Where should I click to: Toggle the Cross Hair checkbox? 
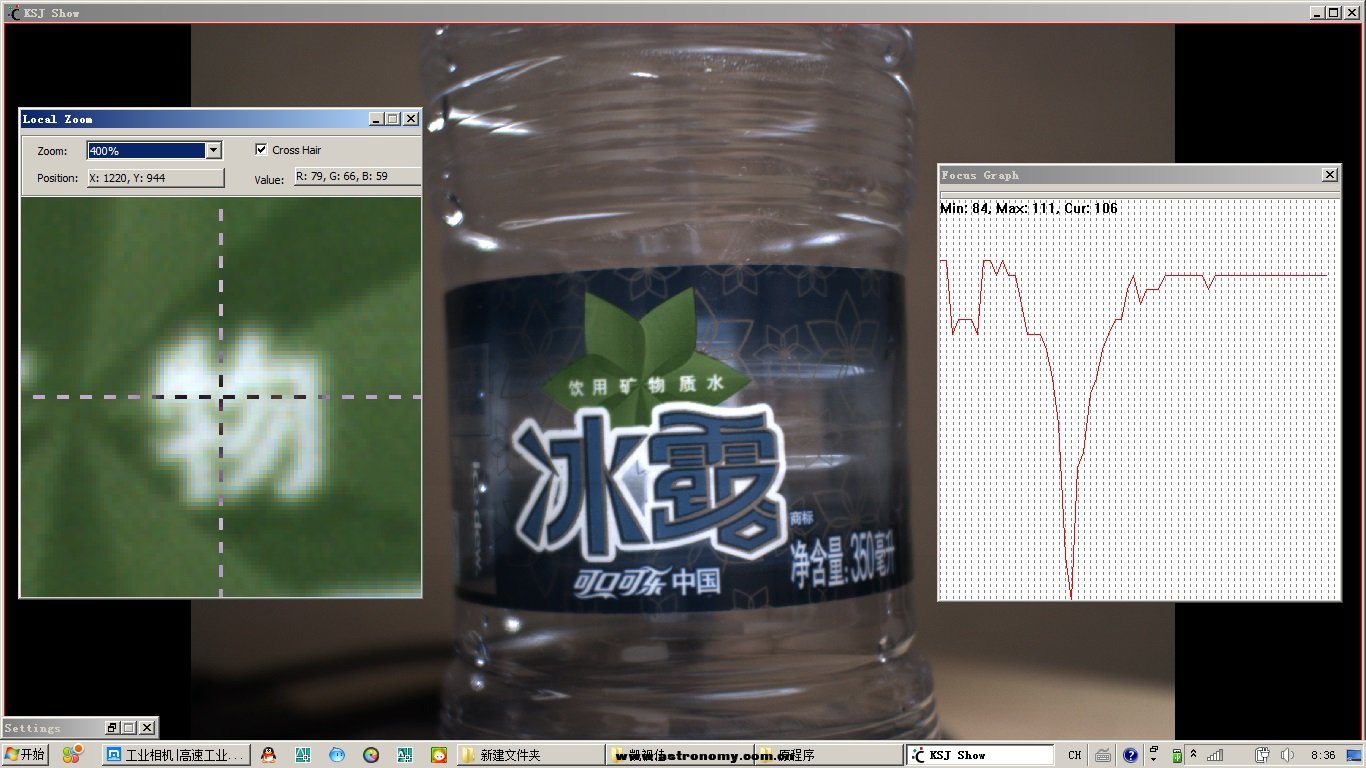tap(262, 150)
